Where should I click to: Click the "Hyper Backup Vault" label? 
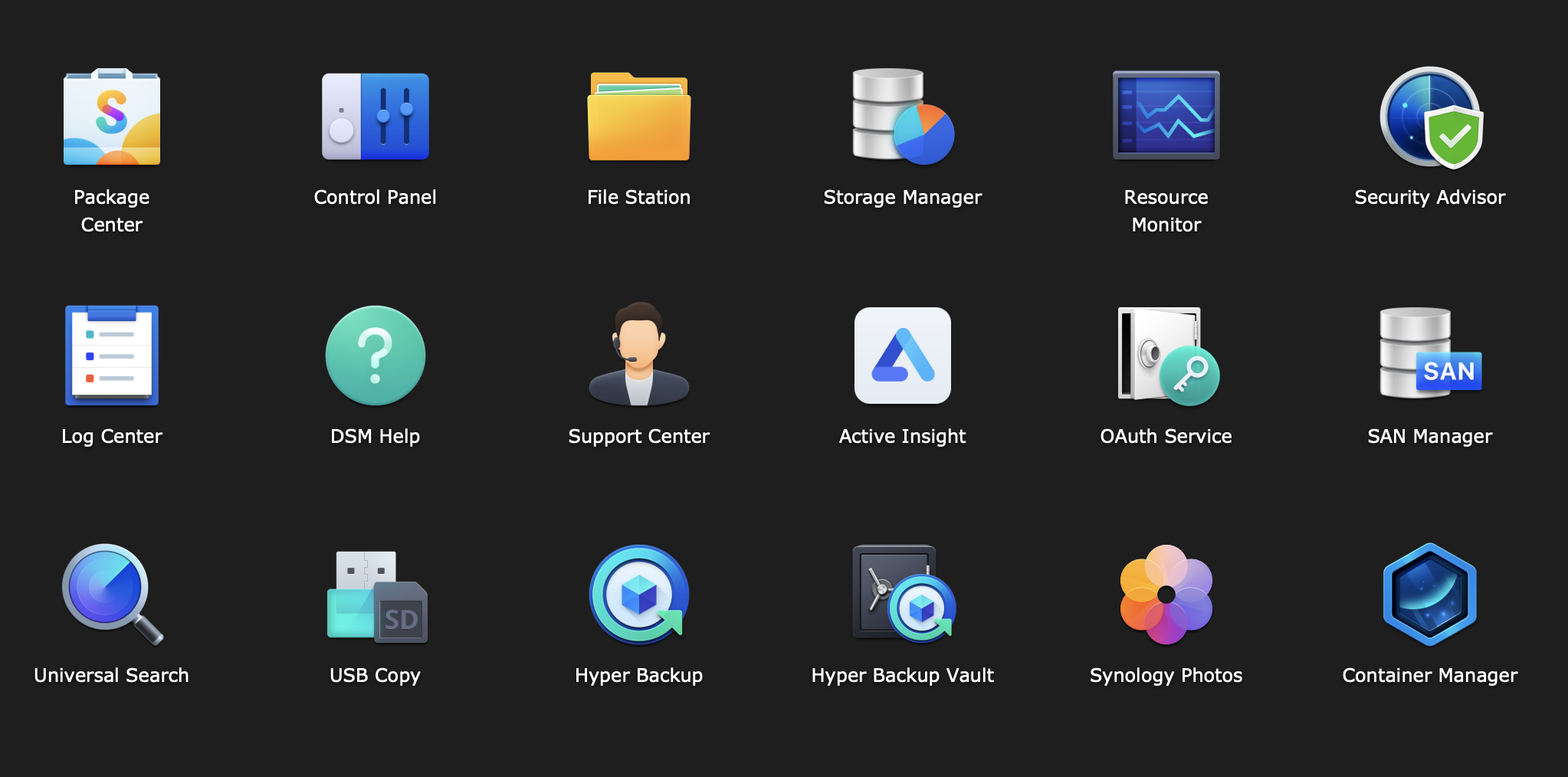pyautogui.click(x=903, y=676)
